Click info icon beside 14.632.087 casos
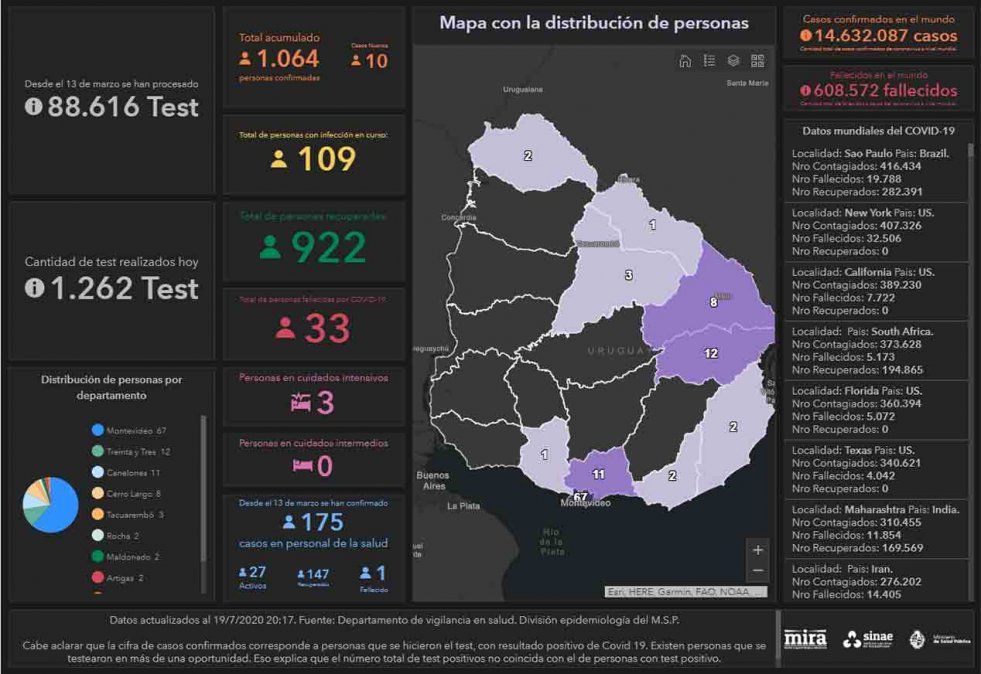This screenshot has height=674, width=981. tap(806, 36)
